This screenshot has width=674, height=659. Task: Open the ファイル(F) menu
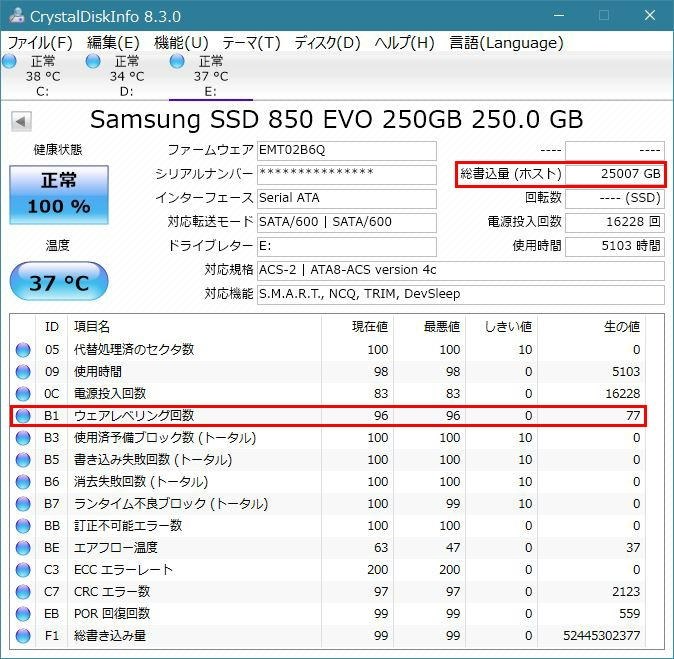coord(40,43)
